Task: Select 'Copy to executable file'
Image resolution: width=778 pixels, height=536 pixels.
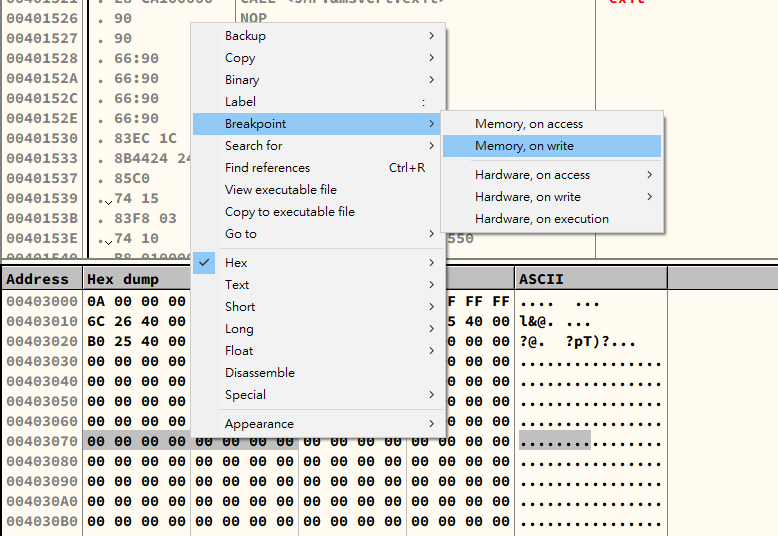Action: 289,212
